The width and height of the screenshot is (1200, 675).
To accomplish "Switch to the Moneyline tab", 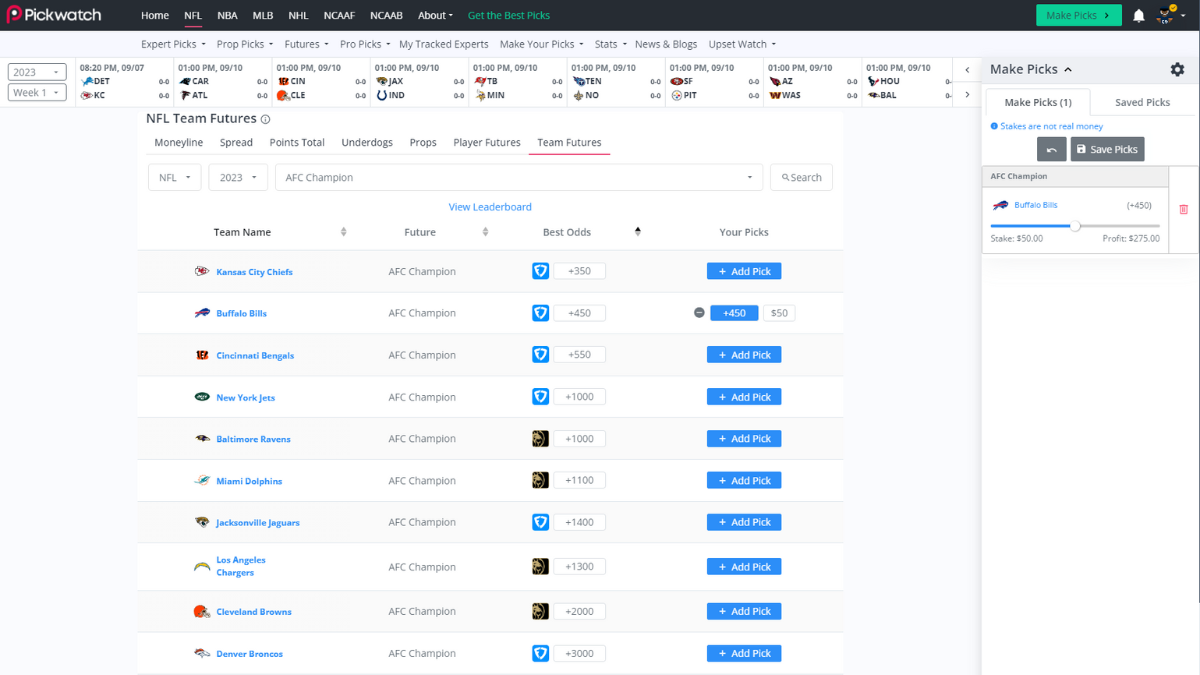I will 179,143.
